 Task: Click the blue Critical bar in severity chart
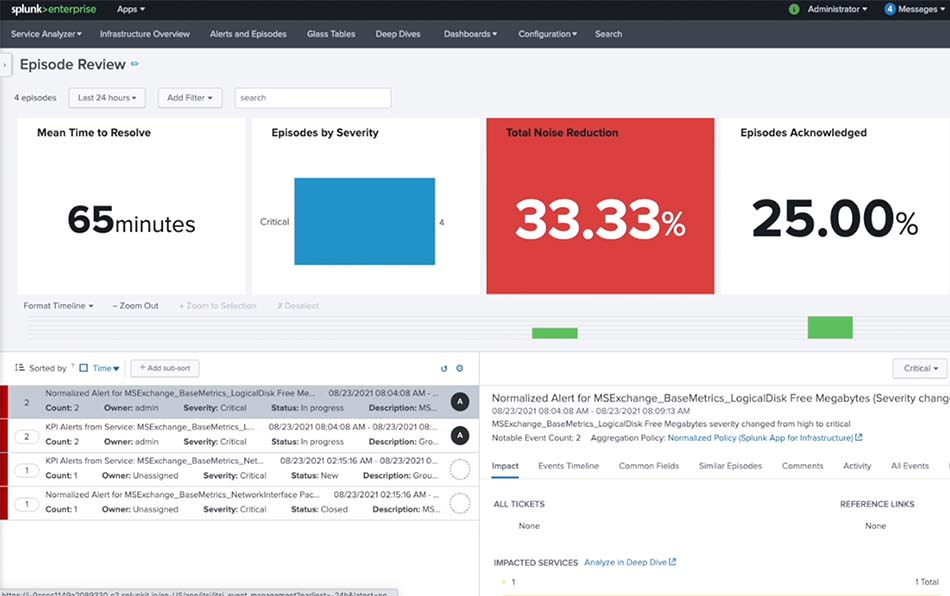[x=364, y=221]
